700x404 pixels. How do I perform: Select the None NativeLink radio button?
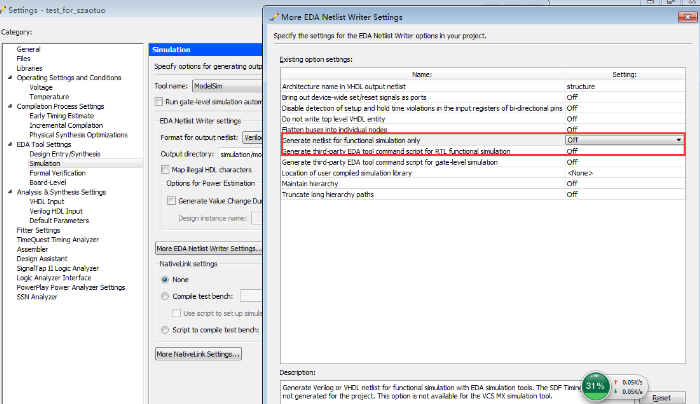point(165,279)
